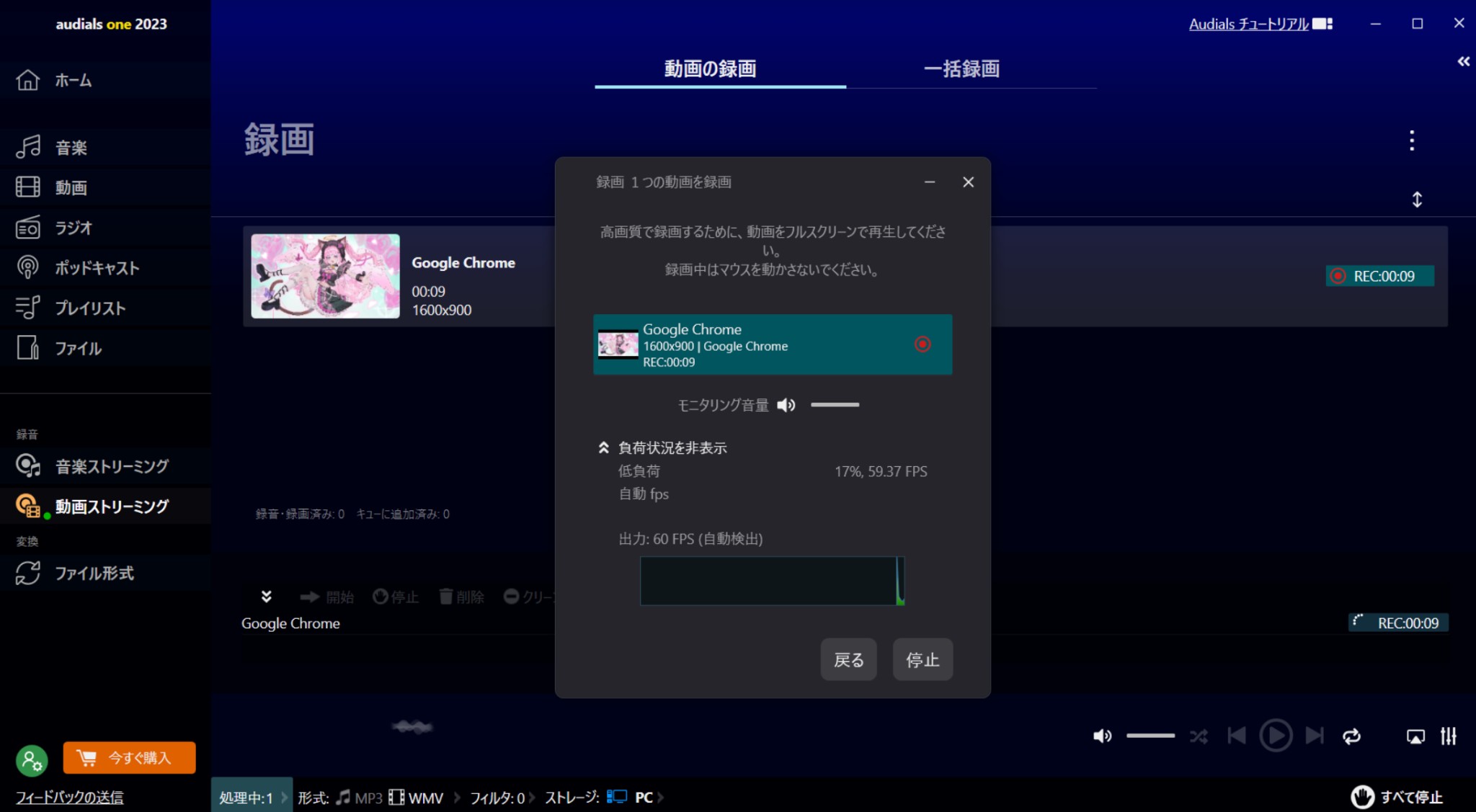
Task: Click 処理中:1 in the status bar
Action: [252, 796]
